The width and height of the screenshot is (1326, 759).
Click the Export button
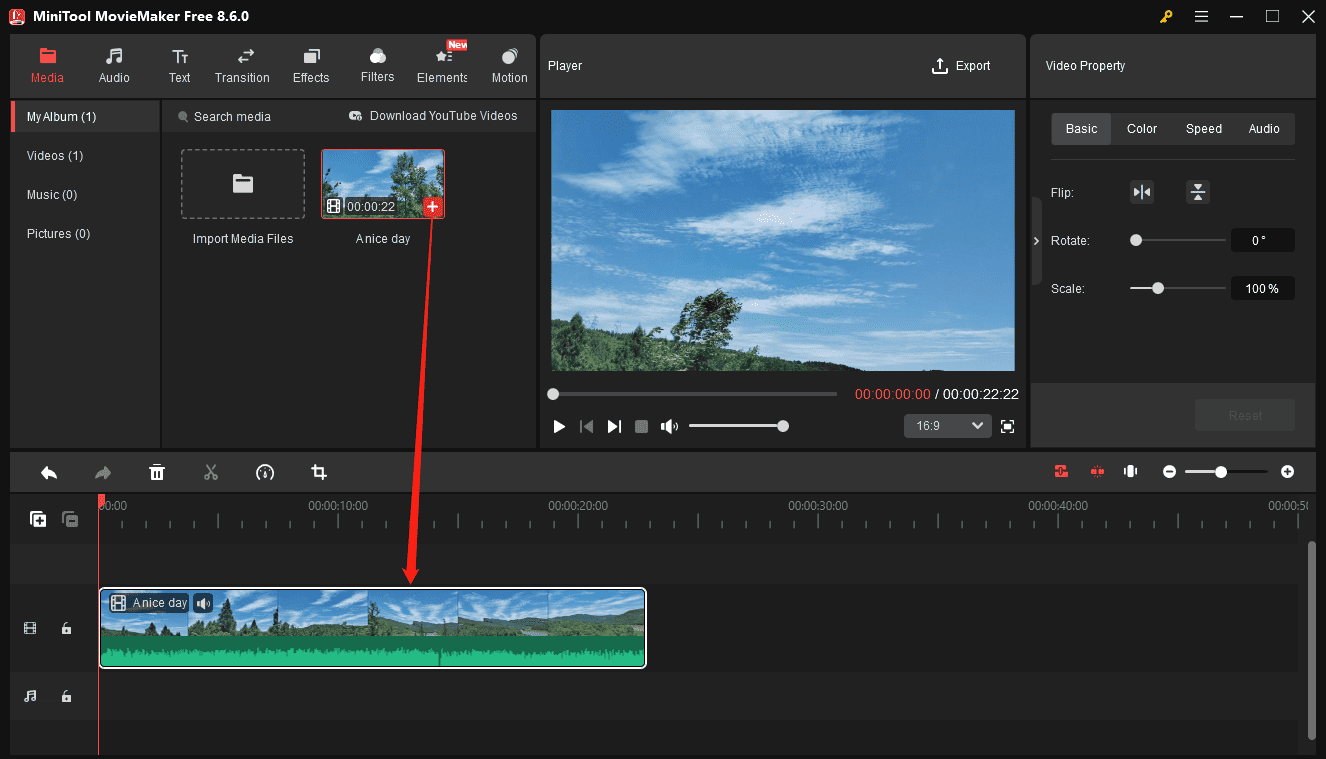tap(961, 65)
